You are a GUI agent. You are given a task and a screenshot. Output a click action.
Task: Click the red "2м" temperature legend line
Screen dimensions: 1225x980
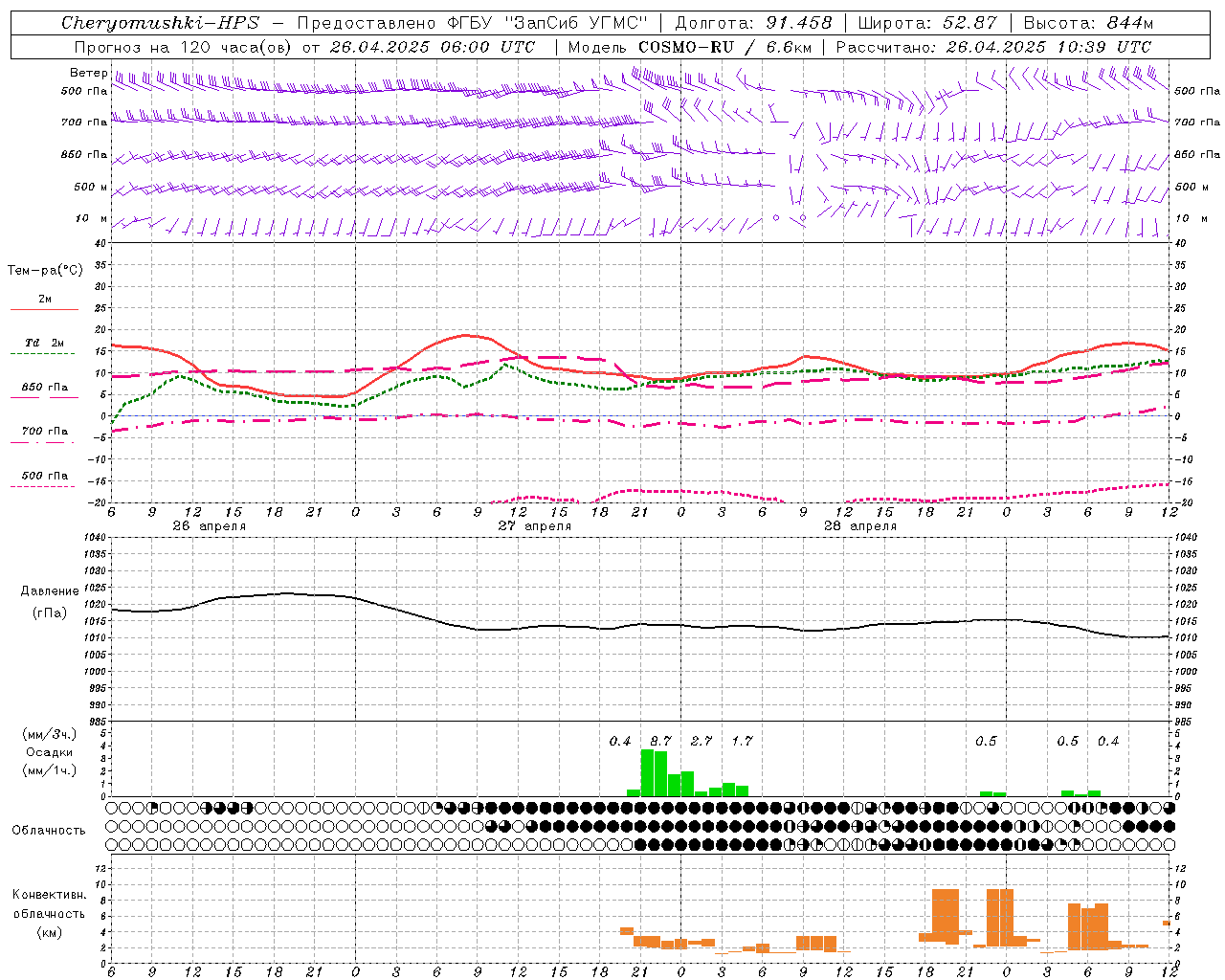coord(44,309)
